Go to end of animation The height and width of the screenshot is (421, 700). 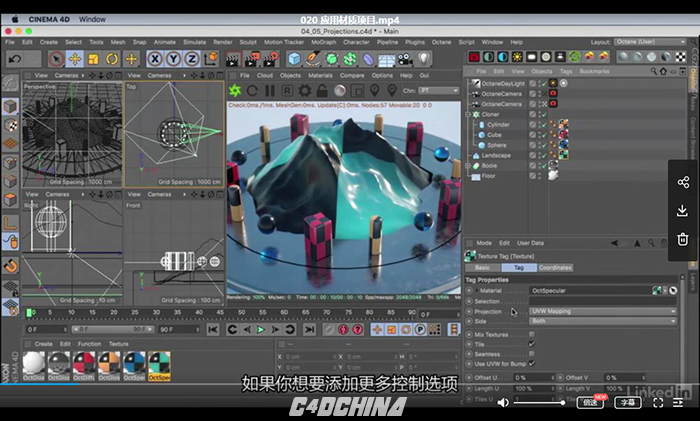[309, 329]
